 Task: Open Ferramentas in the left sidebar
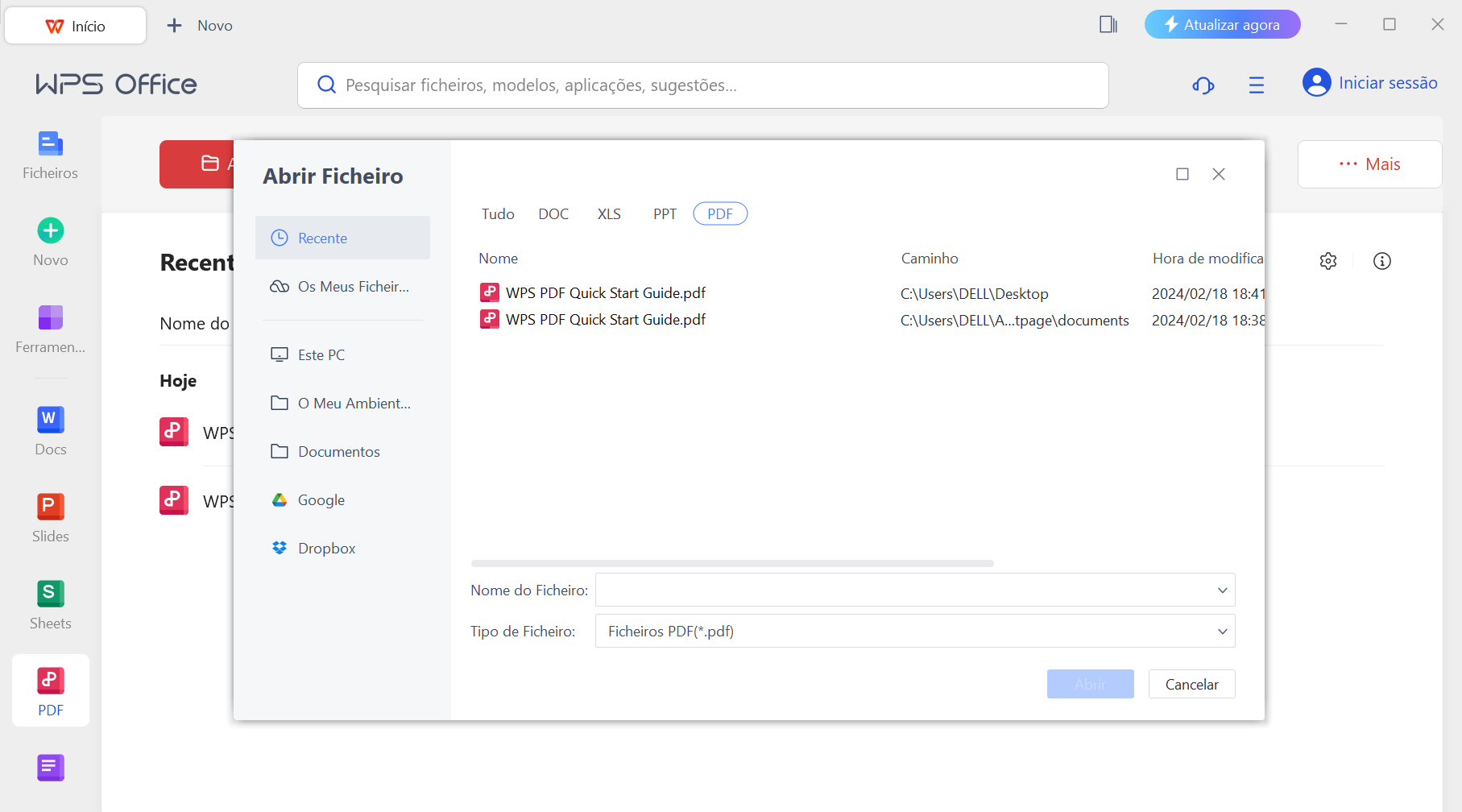pos(50,329)
